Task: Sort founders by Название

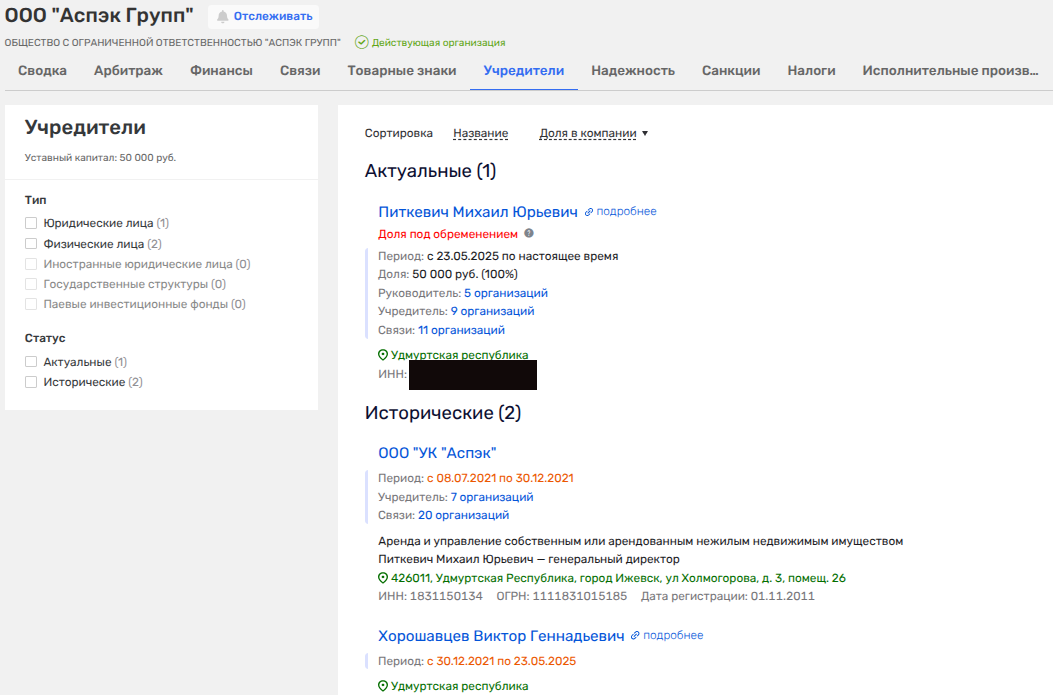Action: coord(480,133)
